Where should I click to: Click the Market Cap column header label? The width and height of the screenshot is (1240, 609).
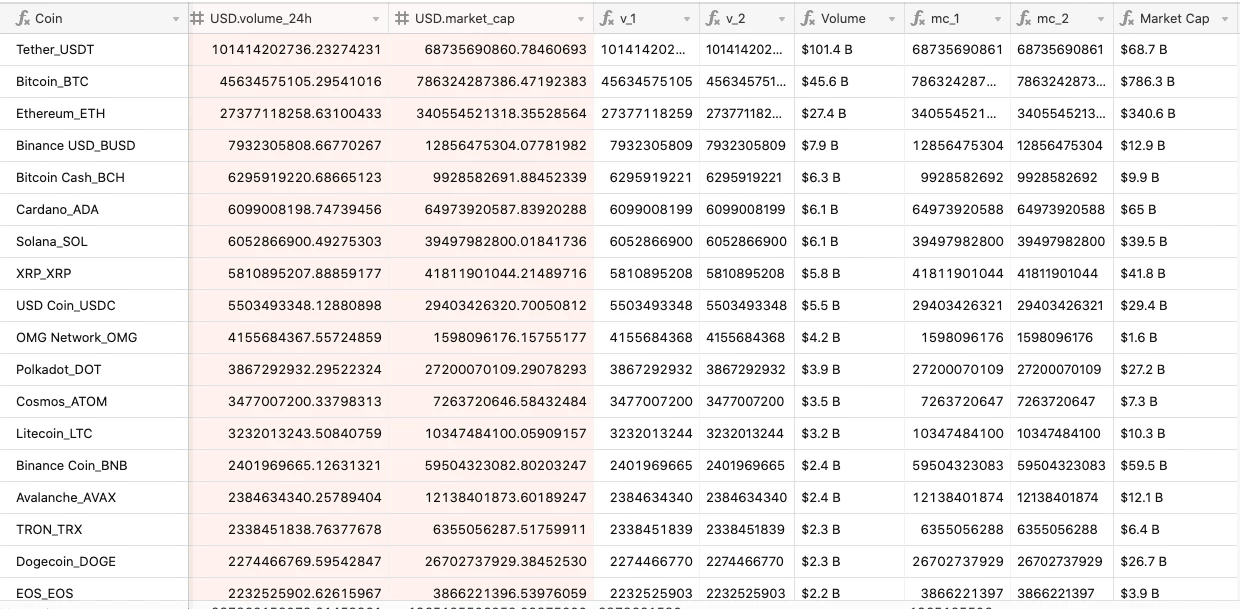[x=1174, y=18]
